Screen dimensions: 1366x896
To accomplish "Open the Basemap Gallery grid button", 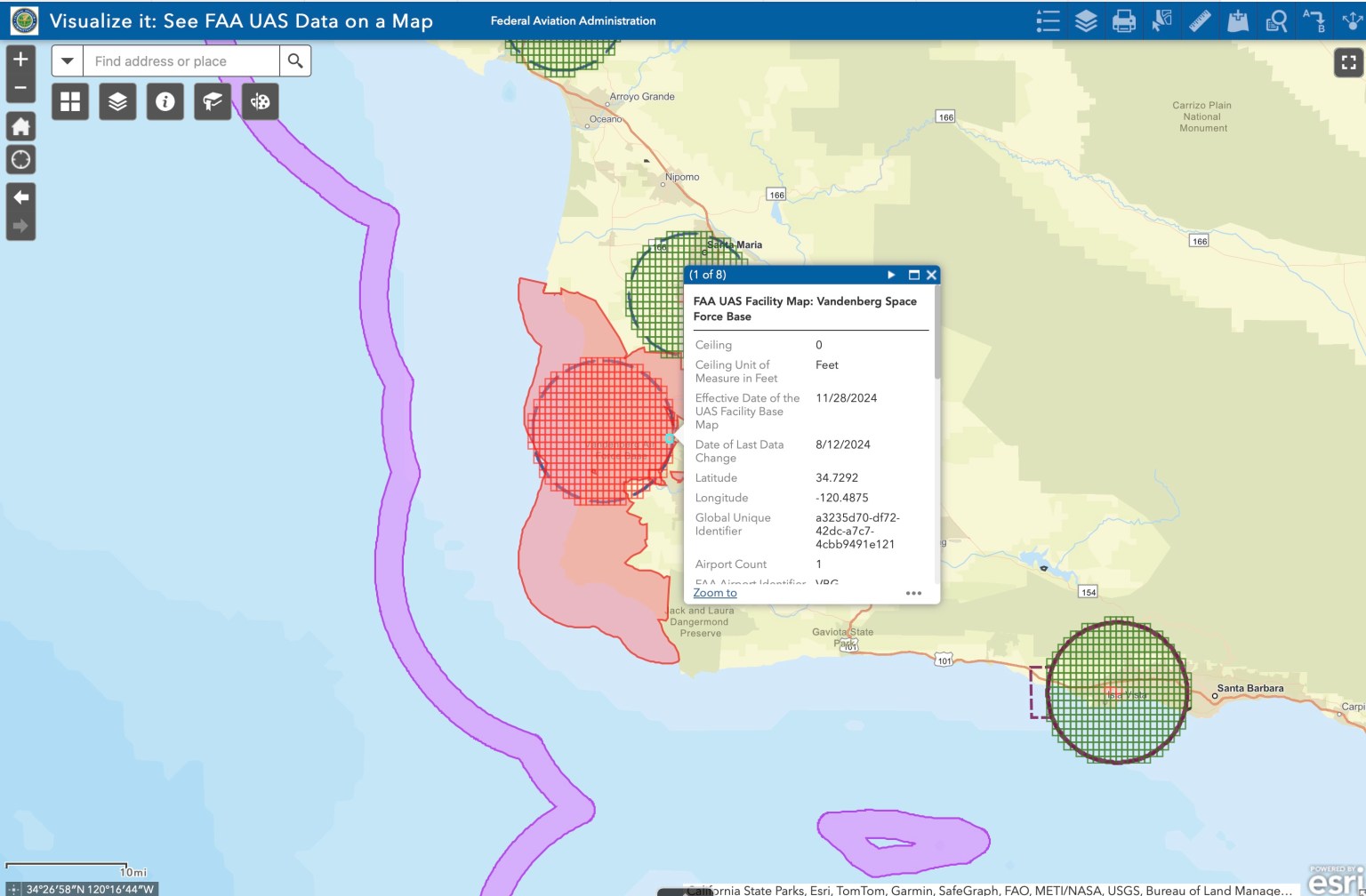I will point(70,101).
